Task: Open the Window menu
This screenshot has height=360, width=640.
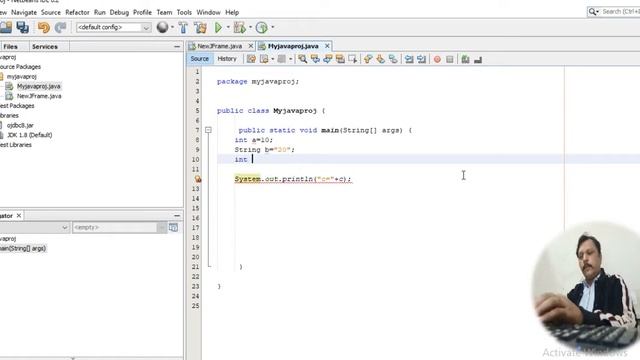Action: 209,12
